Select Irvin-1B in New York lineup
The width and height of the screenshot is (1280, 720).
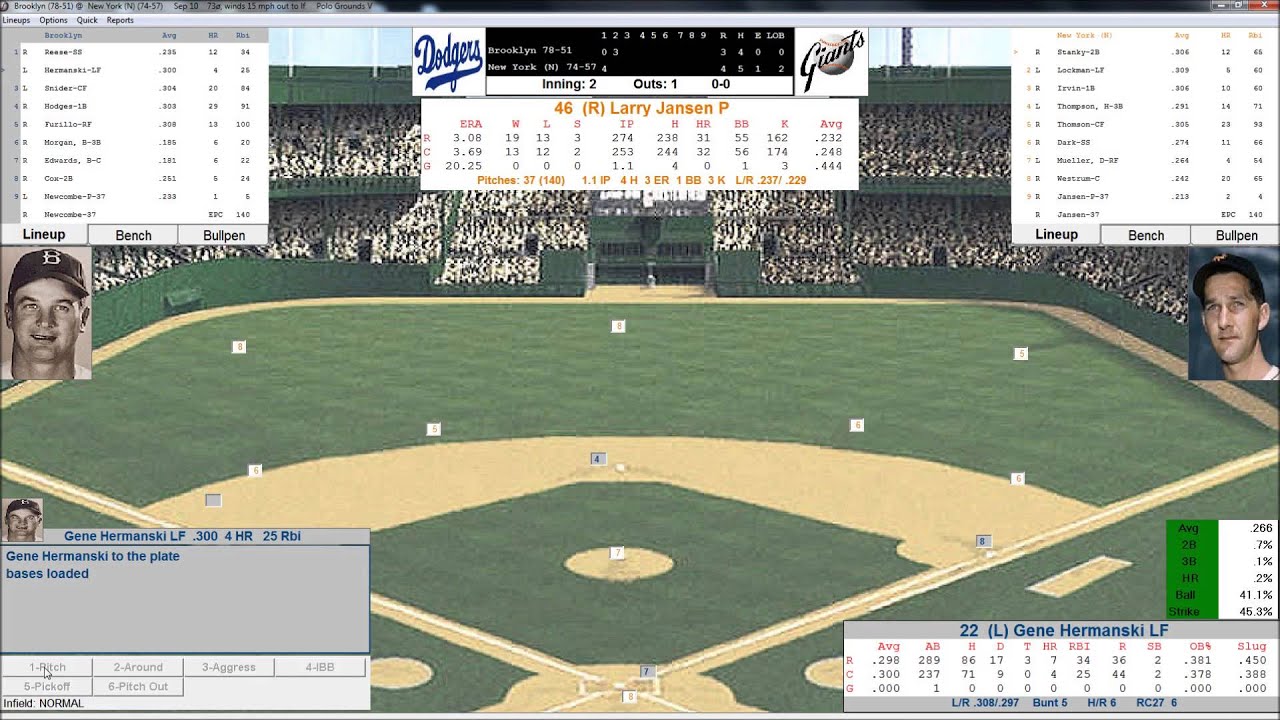coord(1146,88)
